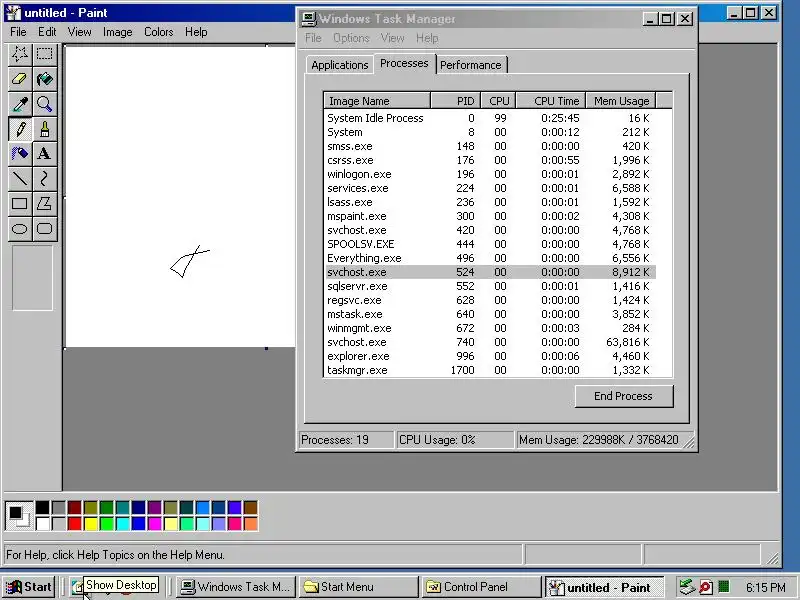Screen dimensions: 800x600
Task: Open Paint's Colors menu
Action: tap(159, 32)
